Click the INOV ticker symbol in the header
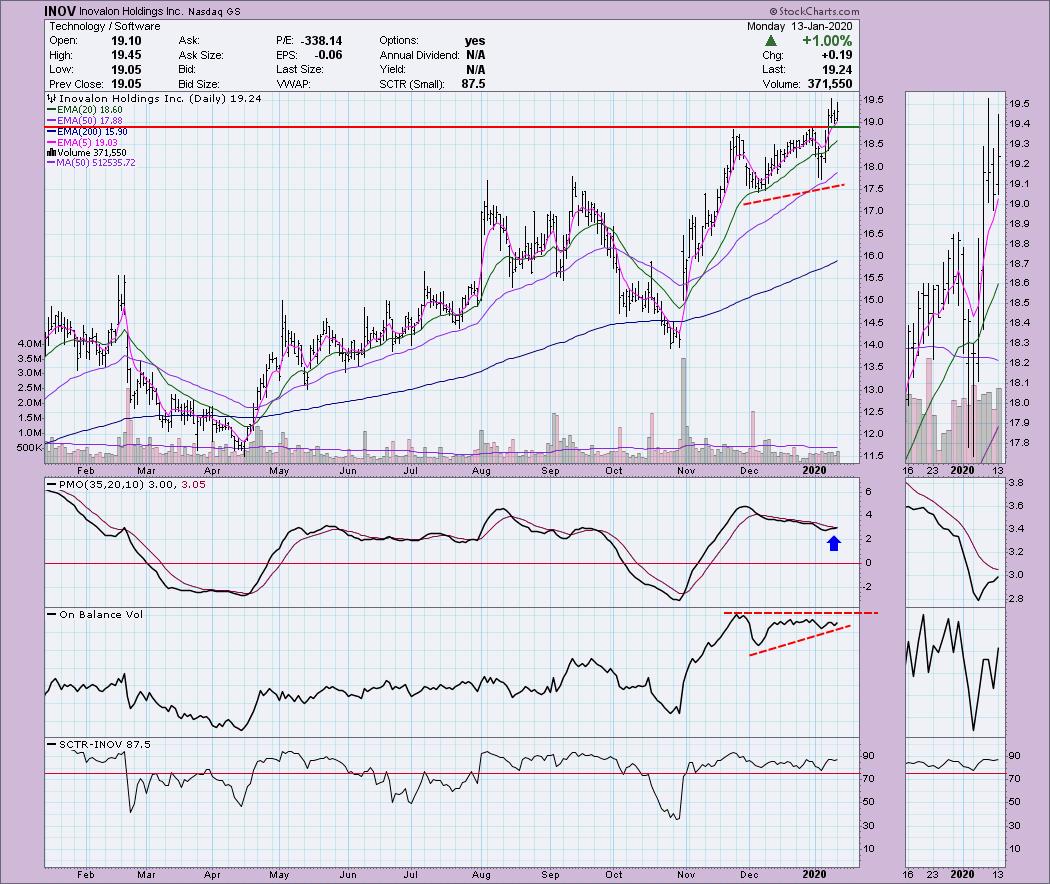 click(60, 11)
